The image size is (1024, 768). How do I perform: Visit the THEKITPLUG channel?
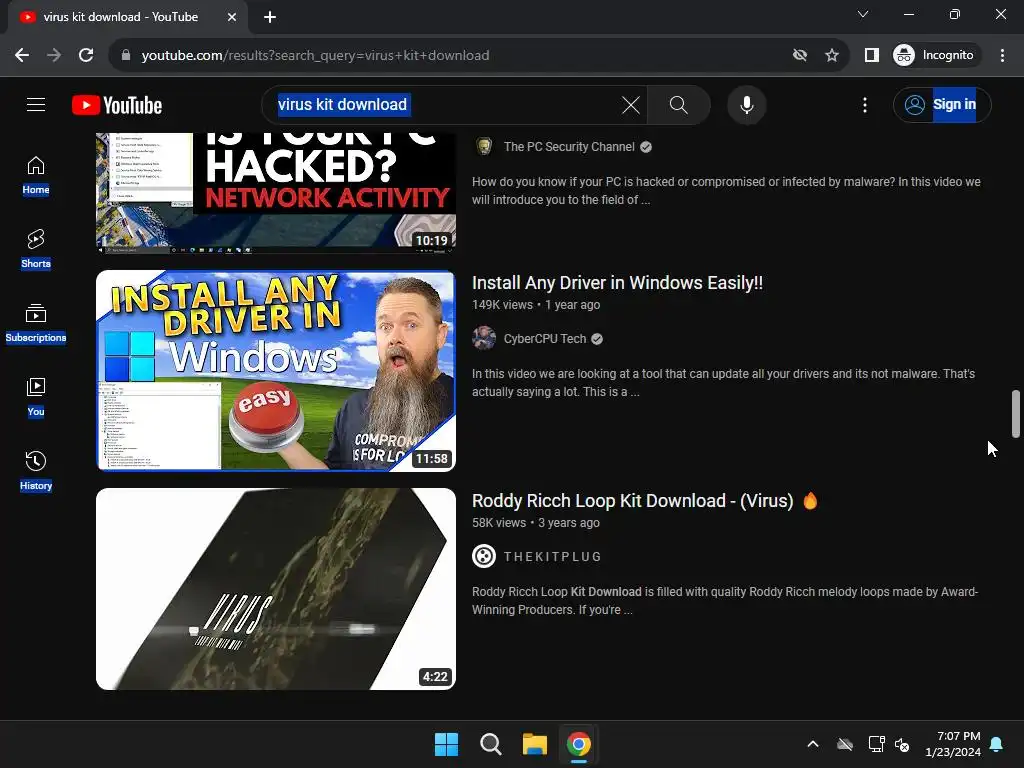pos(552,556)
